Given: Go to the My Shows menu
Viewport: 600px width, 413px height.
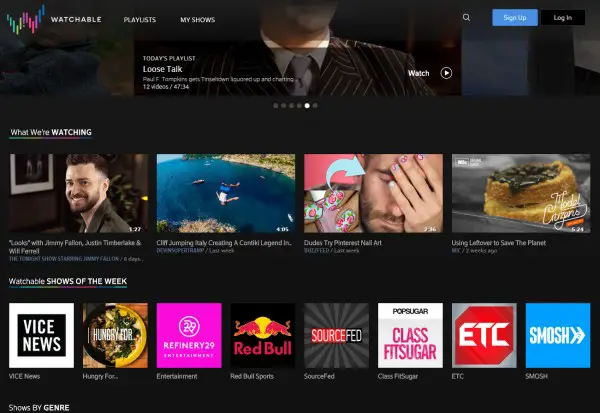Looking at the screenshot, I should coord(197,20).
